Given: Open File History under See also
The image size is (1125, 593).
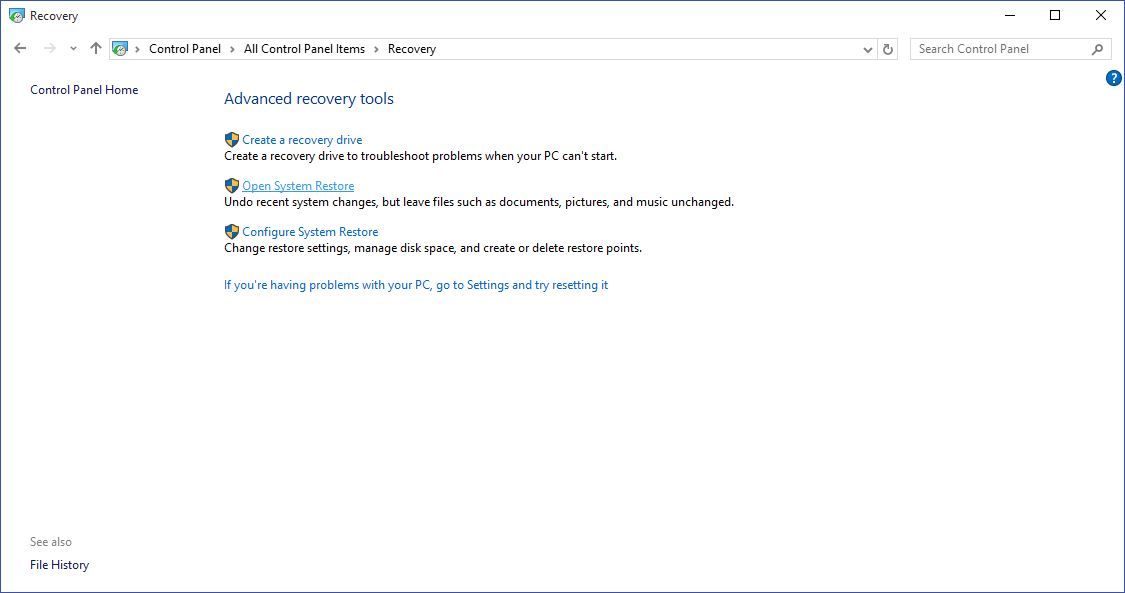Looking at the screenshot, I should click(x=59, y=564).
